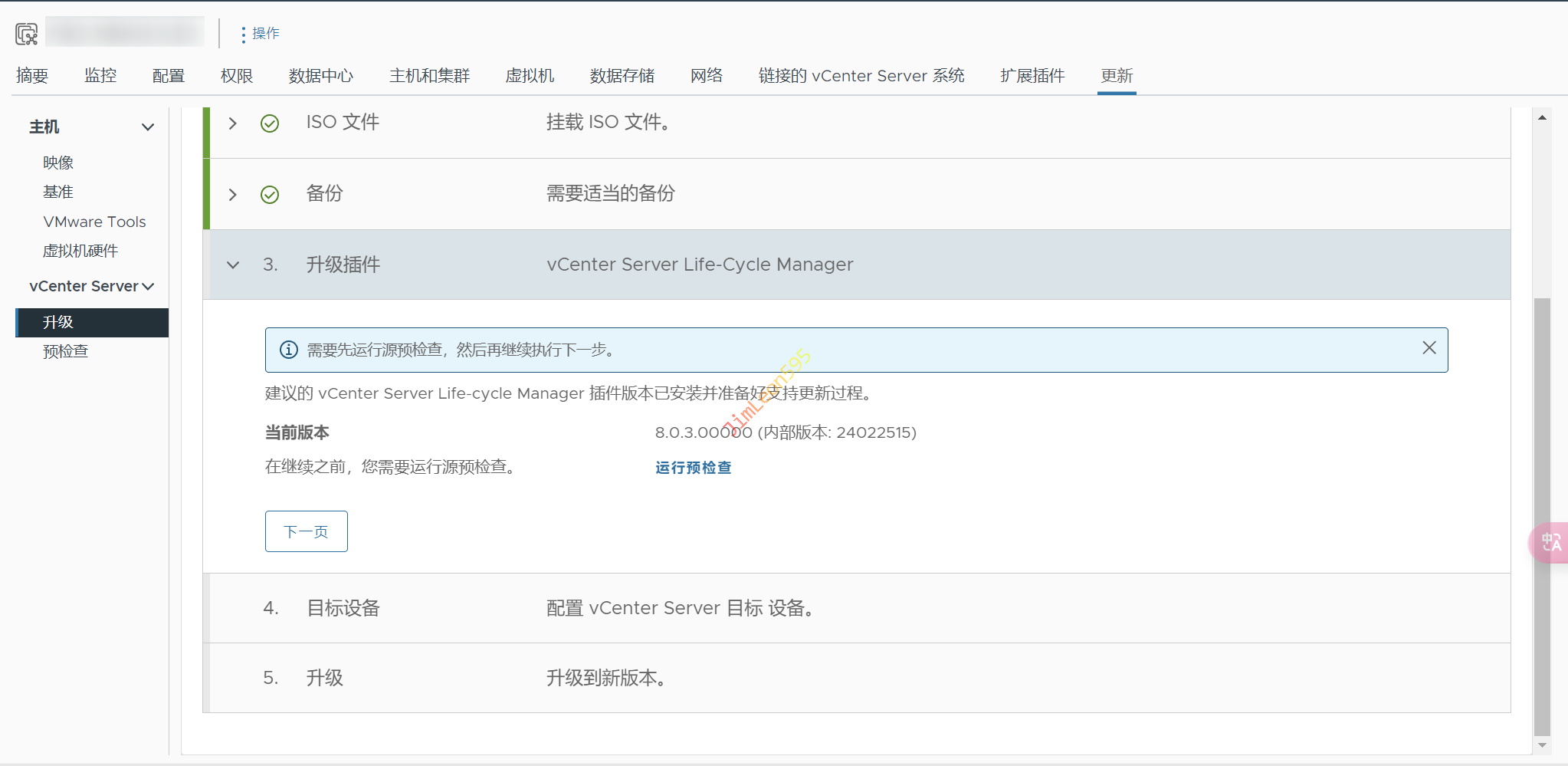Click the vCenter Server object icon
This screenshot has width=1568, height=766.
pos(26,34)
